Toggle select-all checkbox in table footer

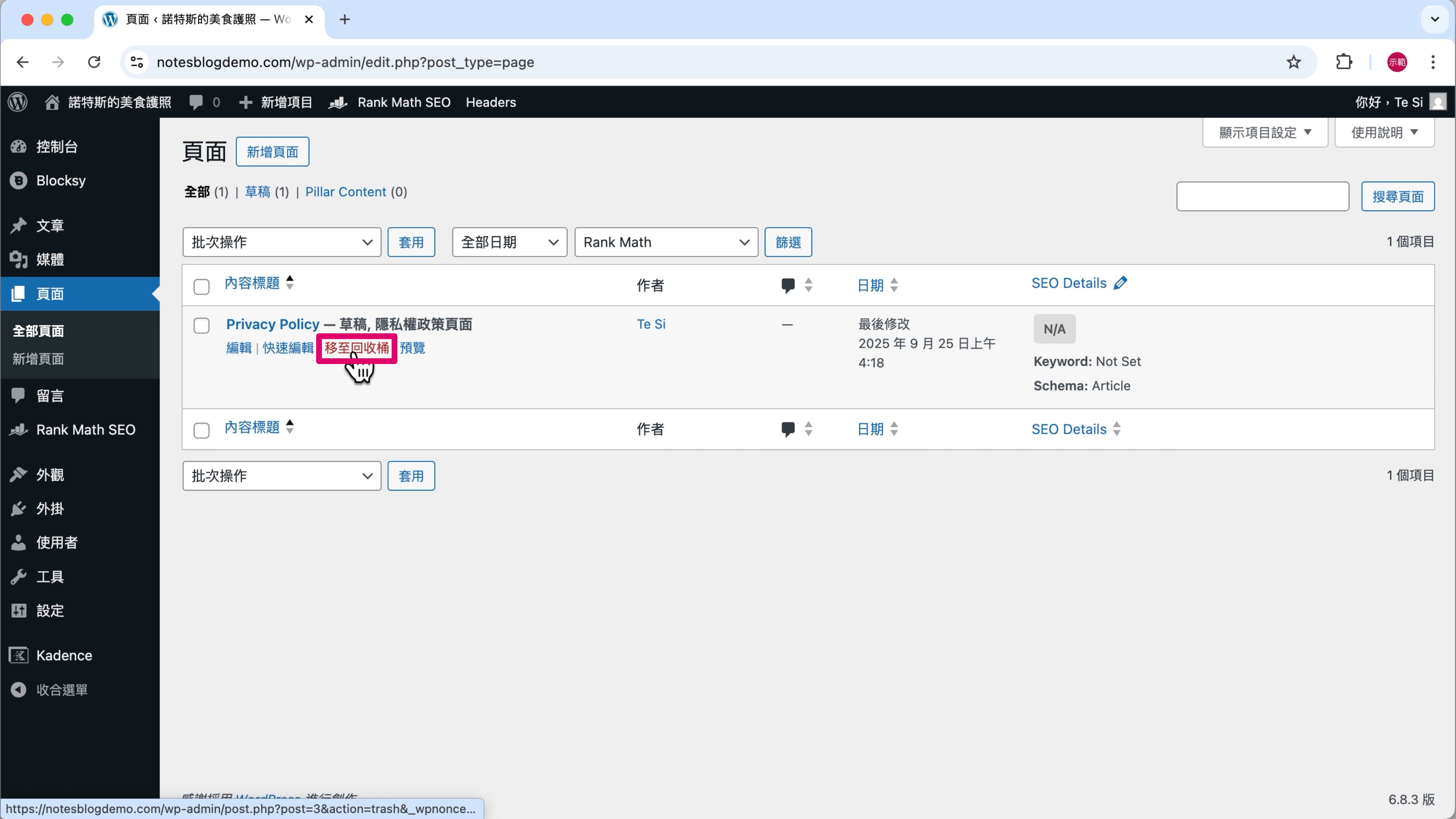click(201, 430)
